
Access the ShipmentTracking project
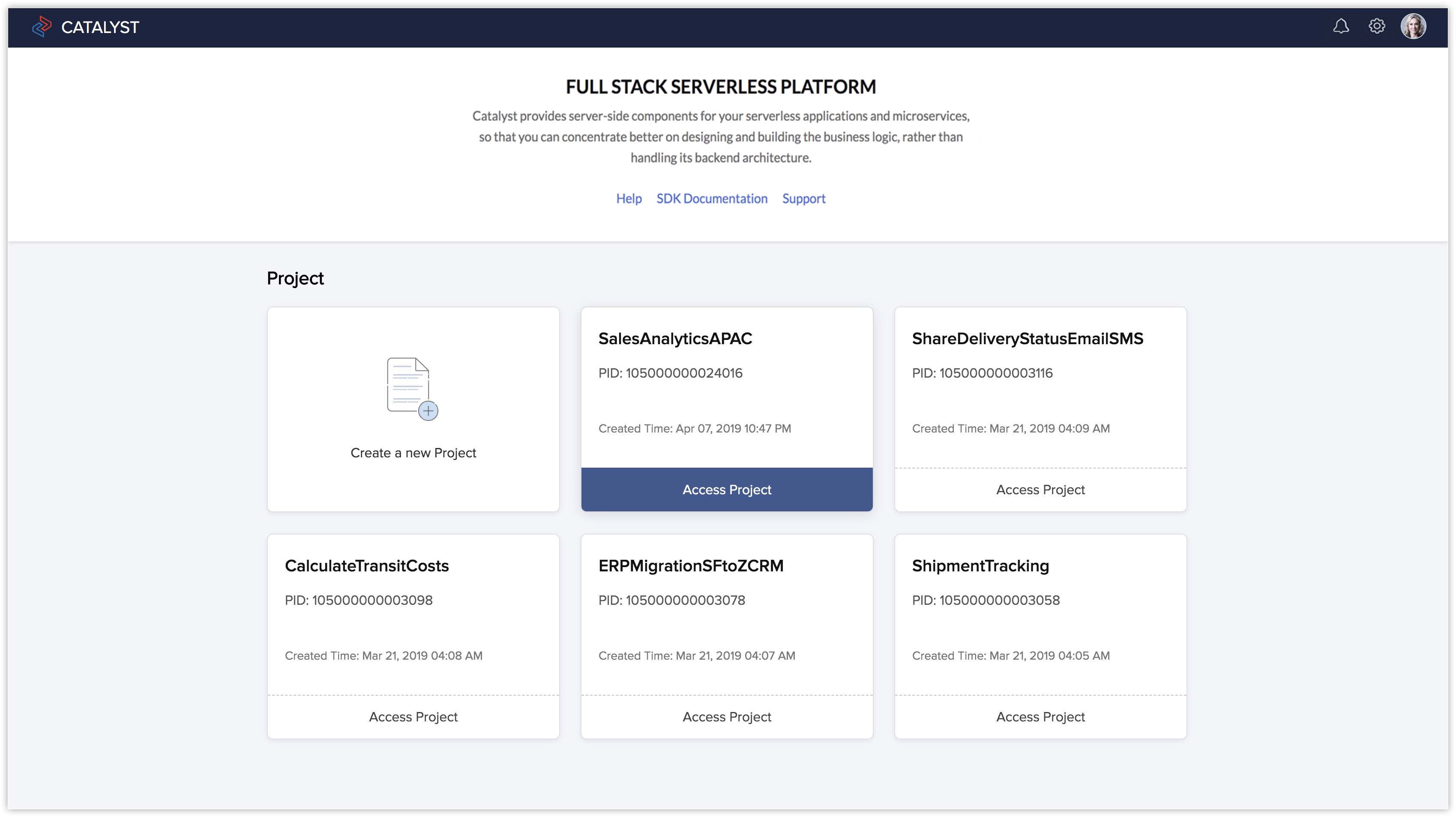1040,717
